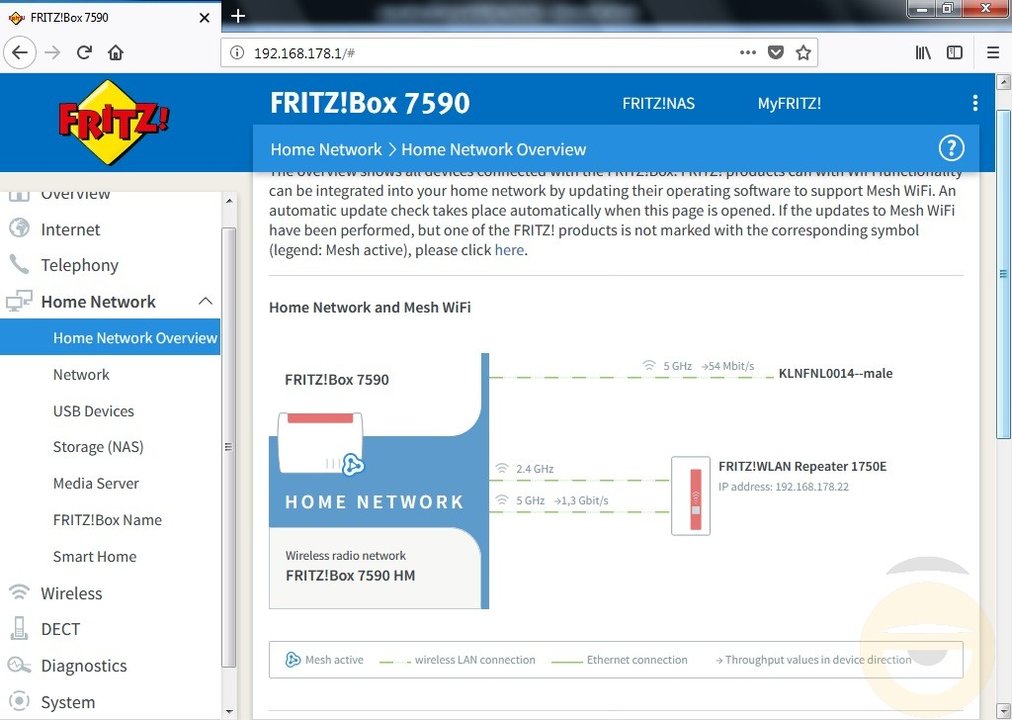Image resolution: width=1012 pixels, height=720 pixels.
Task: Click the browser forward arrow
Action: pos(52,52)
